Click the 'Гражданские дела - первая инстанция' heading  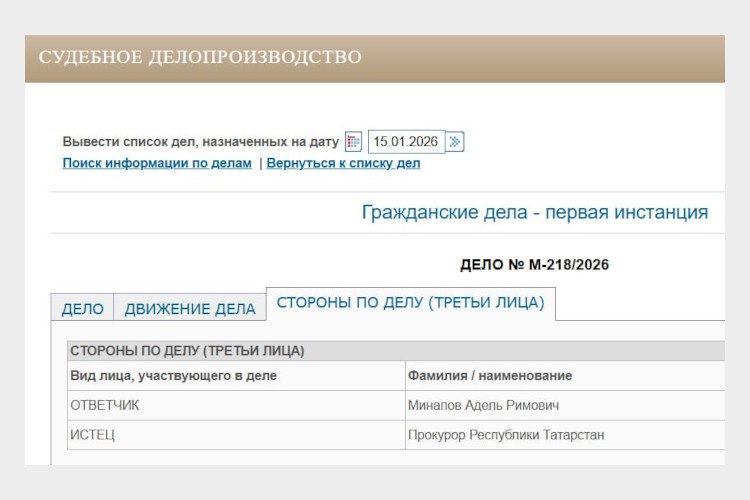pos(534,212)
